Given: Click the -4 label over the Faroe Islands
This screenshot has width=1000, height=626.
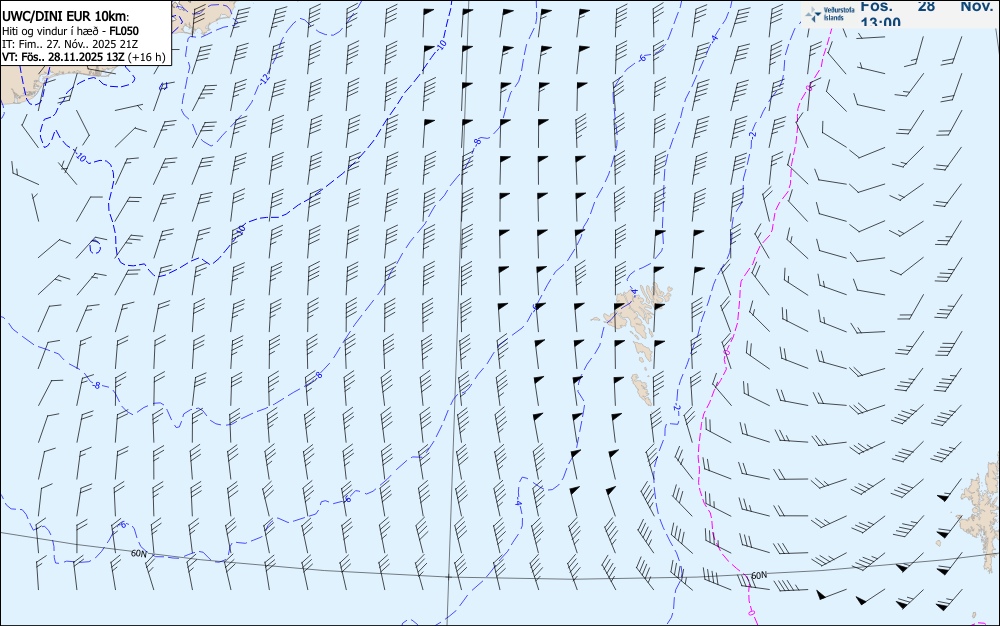Looking at the screenshot, I should 634,292.
